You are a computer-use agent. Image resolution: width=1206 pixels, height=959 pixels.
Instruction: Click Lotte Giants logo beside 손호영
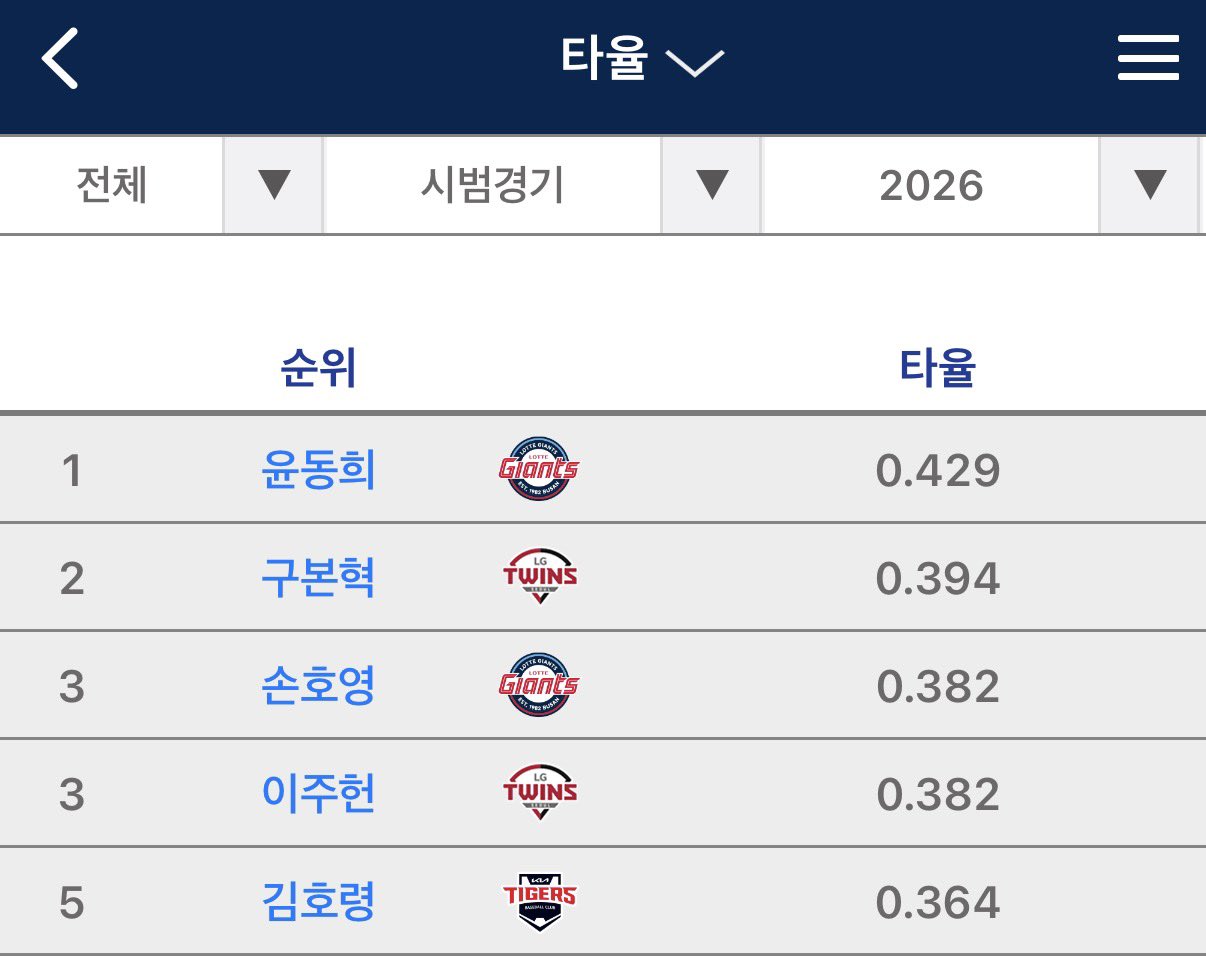(x=539, y=685)
